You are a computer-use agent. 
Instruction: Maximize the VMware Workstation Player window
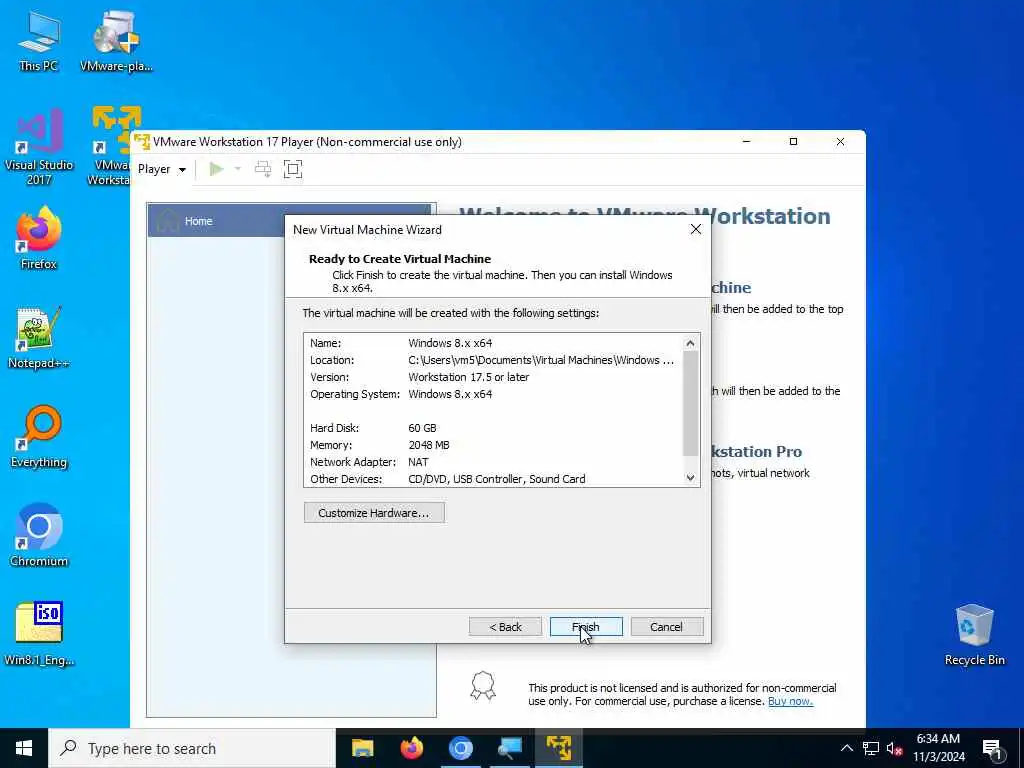pos(793,142)
